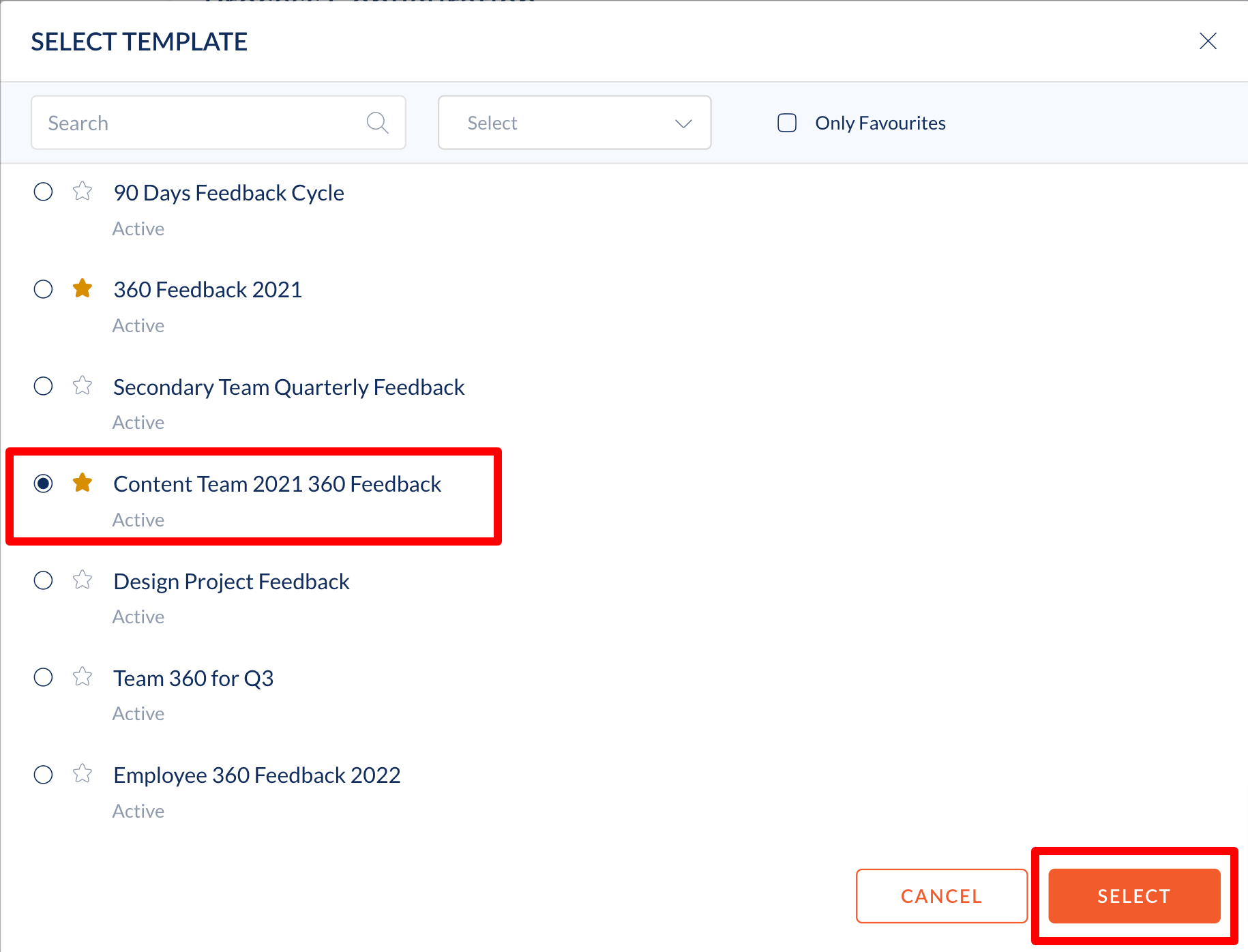
Task: Click the Team 360 for Q3 title
Action: click(x=193, y=679)
